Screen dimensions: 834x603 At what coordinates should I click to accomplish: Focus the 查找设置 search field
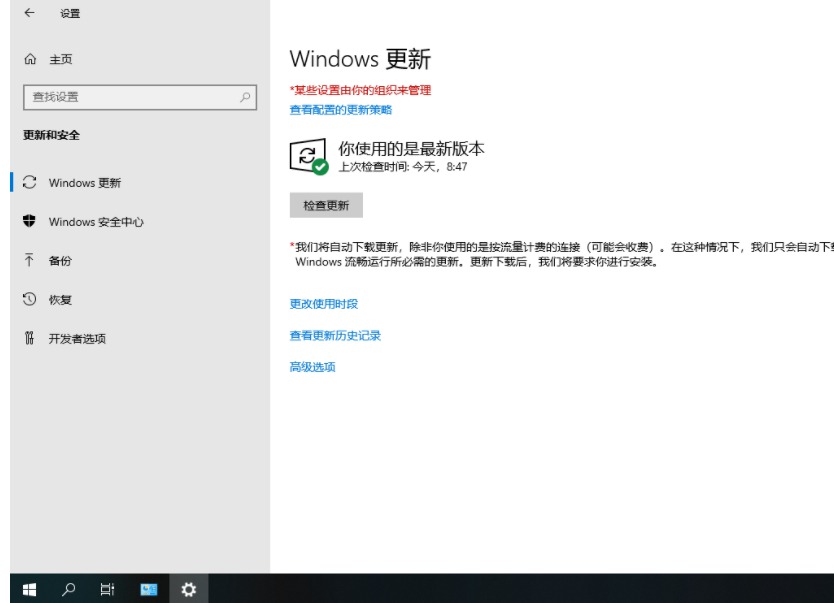point(140,97)
